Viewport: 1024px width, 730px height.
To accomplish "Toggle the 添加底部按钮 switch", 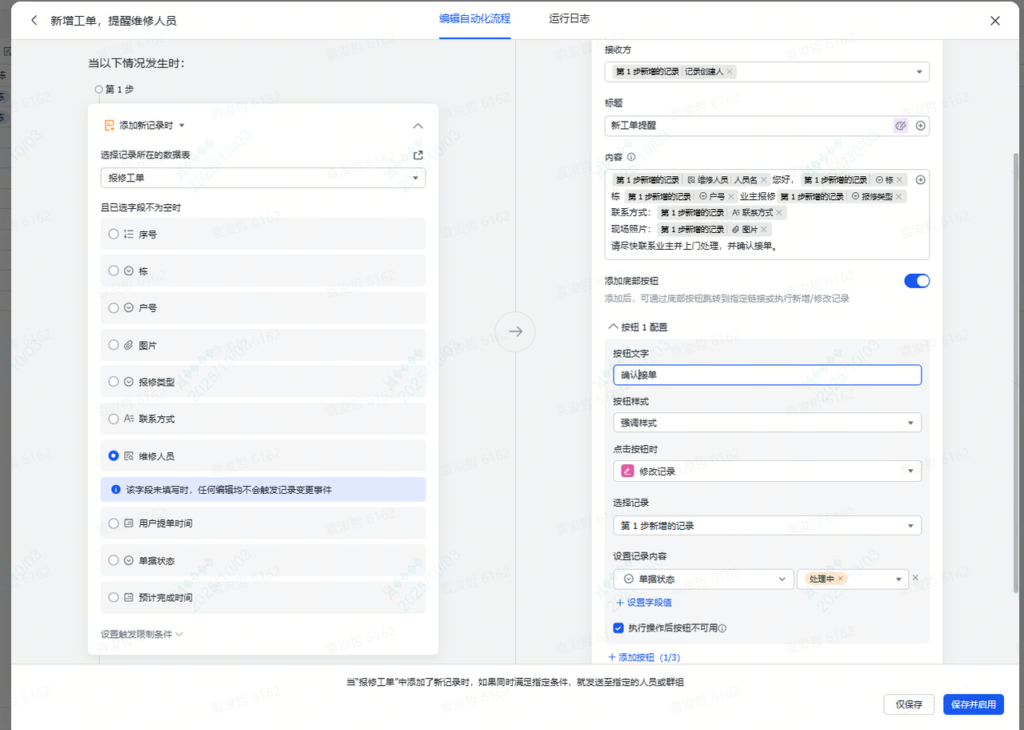I will click(x=916, y=281).
